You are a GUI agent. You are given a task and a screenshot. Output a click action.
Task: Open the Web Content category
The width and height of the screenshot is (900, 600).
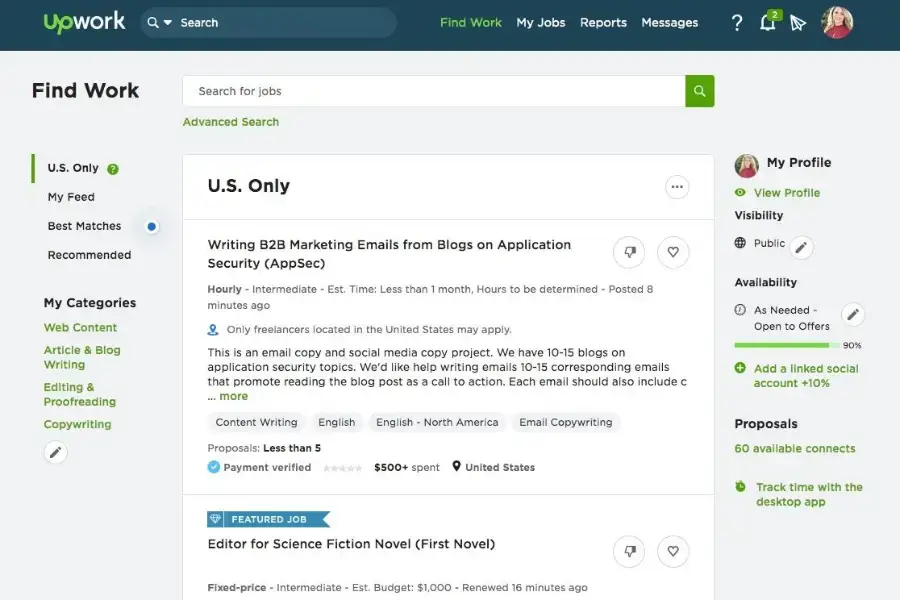[80, 327]
